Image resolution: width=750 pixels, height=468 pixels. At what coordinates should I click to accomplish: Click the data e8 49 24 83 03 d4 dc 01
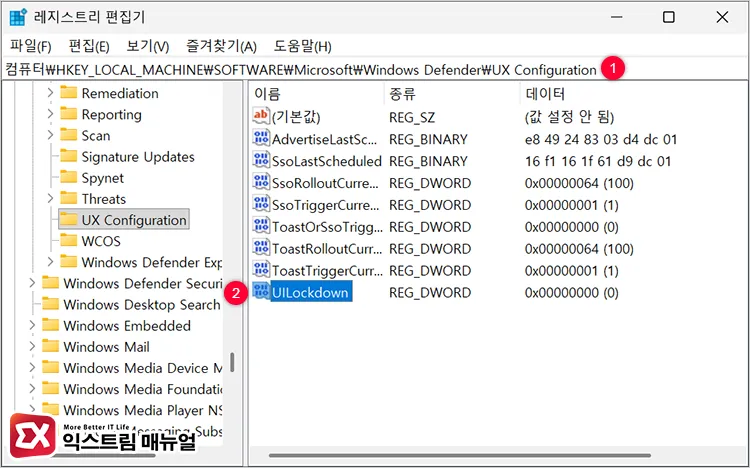pos(601,139)
